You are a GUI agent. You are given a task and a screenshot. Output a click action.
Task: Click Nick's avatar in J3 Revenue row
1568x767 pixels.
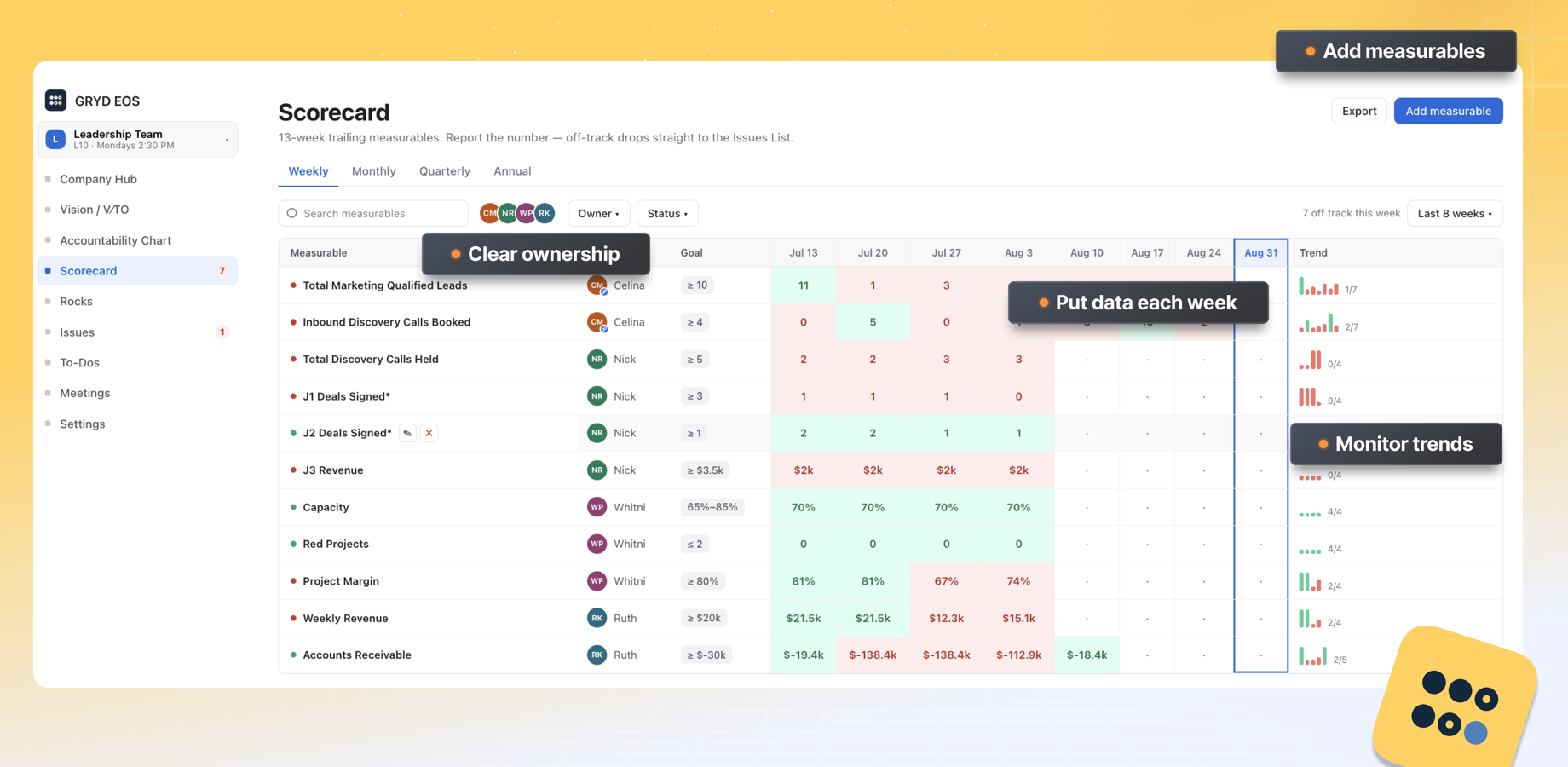(x=597, y=470)
